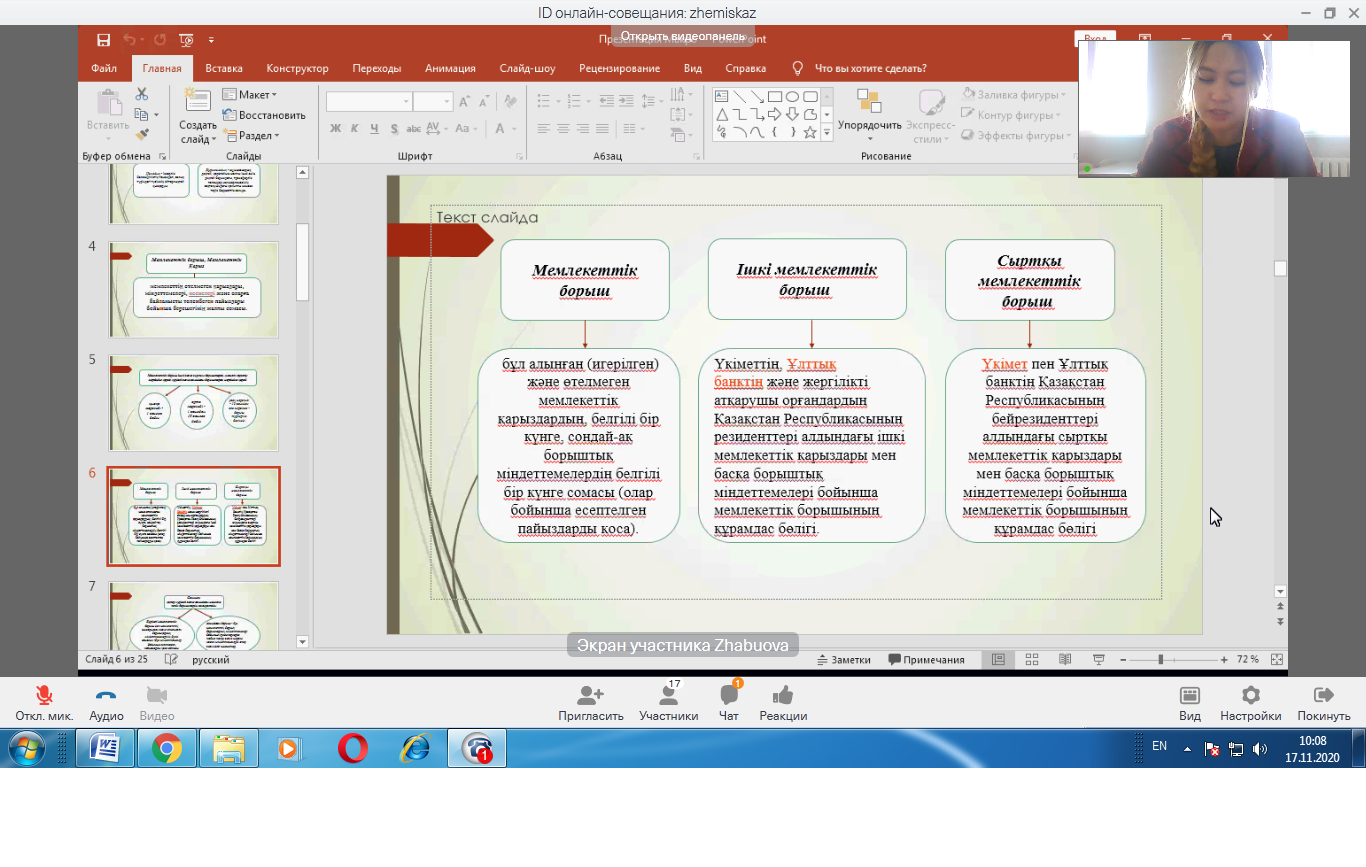Screen dimensions: 1366x867
Task: Expand the Макет layout dropdown
Action: [250, 95]
